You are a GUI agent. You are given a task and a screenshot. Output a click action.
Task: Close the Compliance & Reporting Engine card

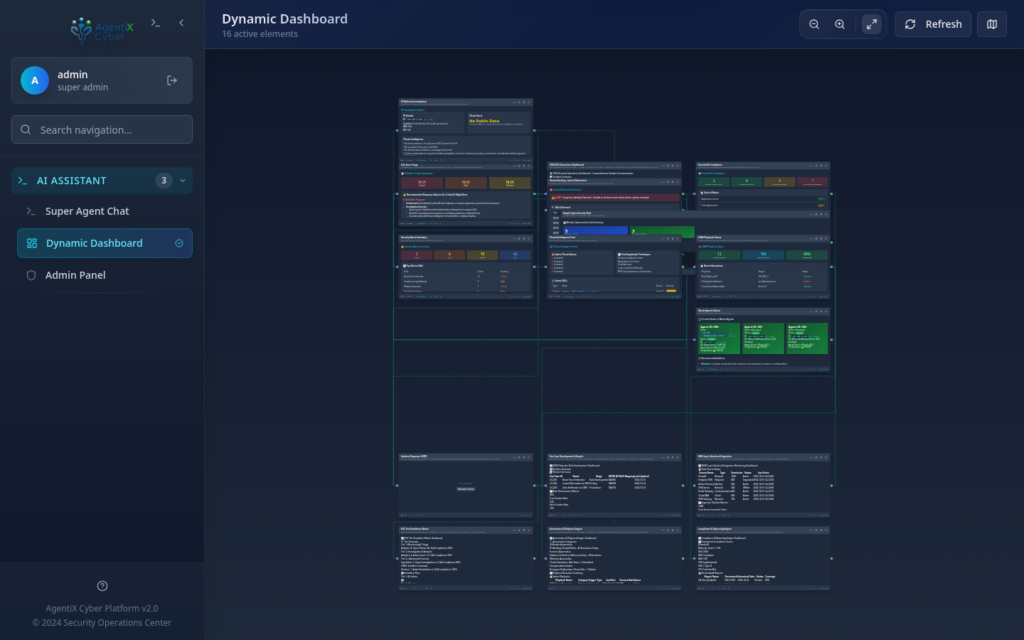(x=826, y=530)
